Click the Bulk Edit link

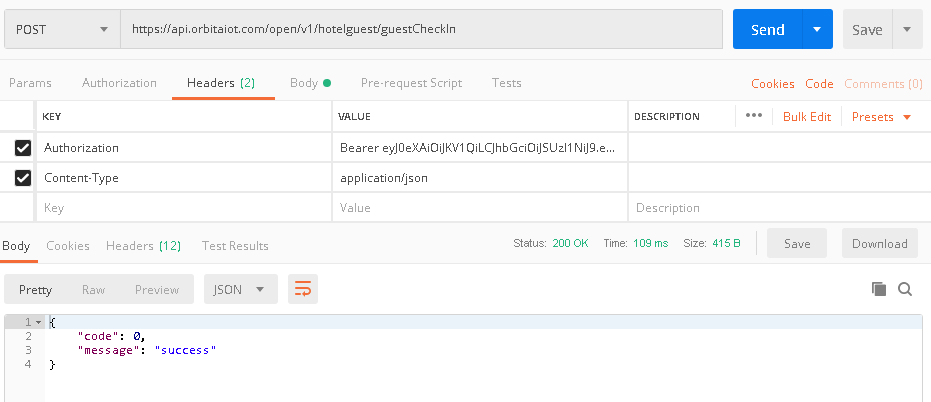(806, 117)
